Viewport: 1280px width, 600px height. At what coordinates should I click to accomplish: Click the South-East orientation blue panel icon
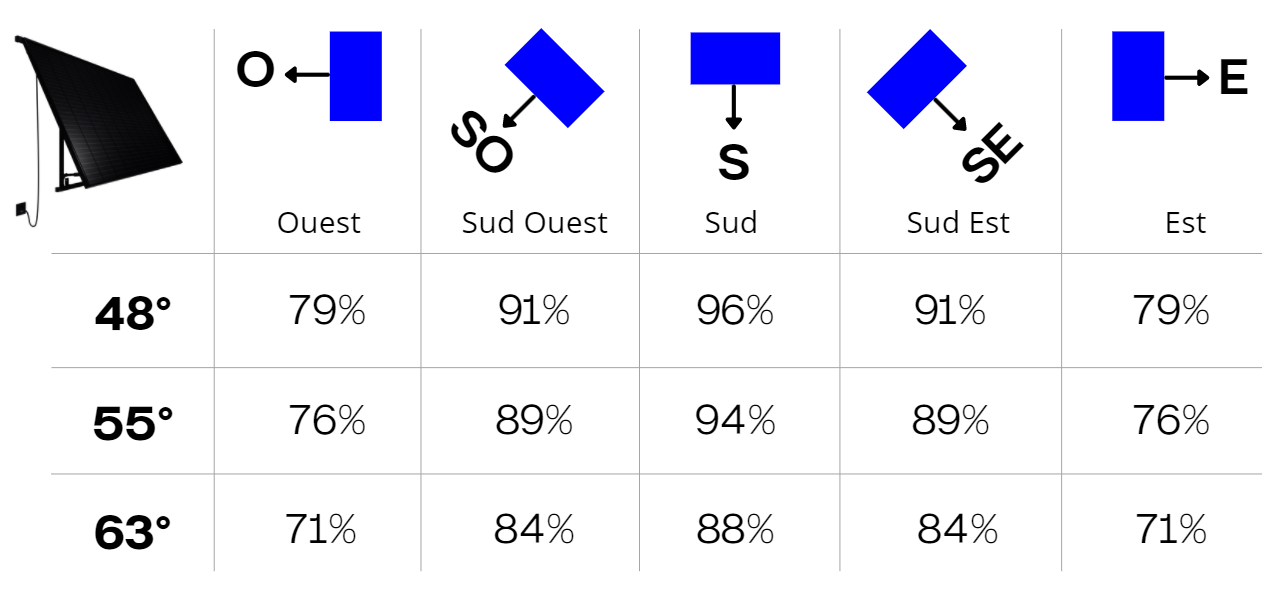point(916,78)
